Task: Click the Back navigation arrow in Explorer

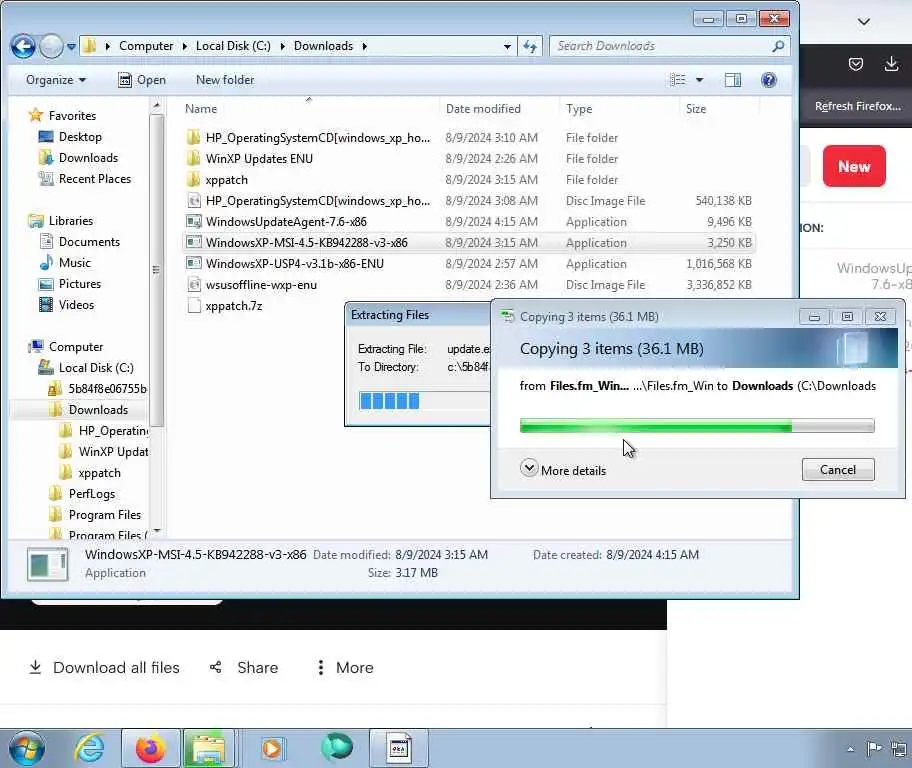Action: pos(23,47)
